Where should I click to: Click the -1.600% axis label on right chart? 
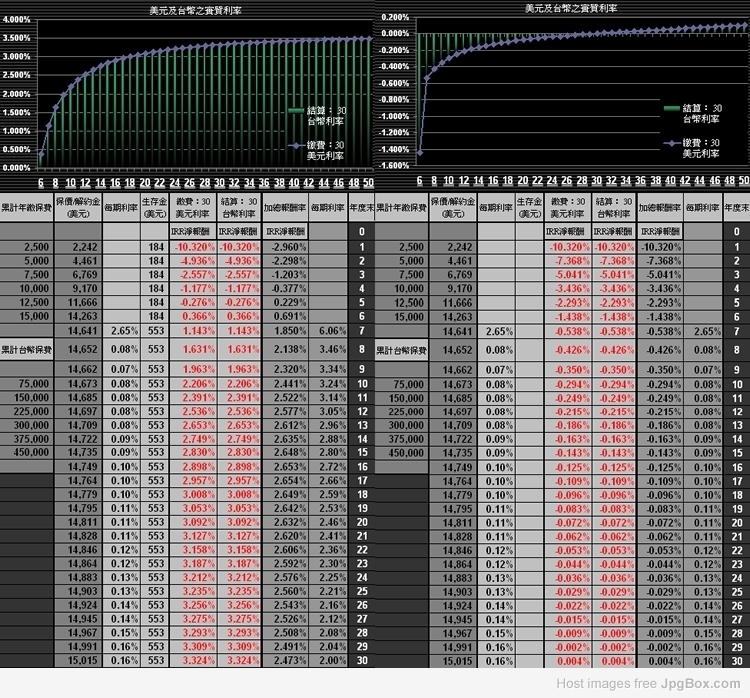(394, 166)
